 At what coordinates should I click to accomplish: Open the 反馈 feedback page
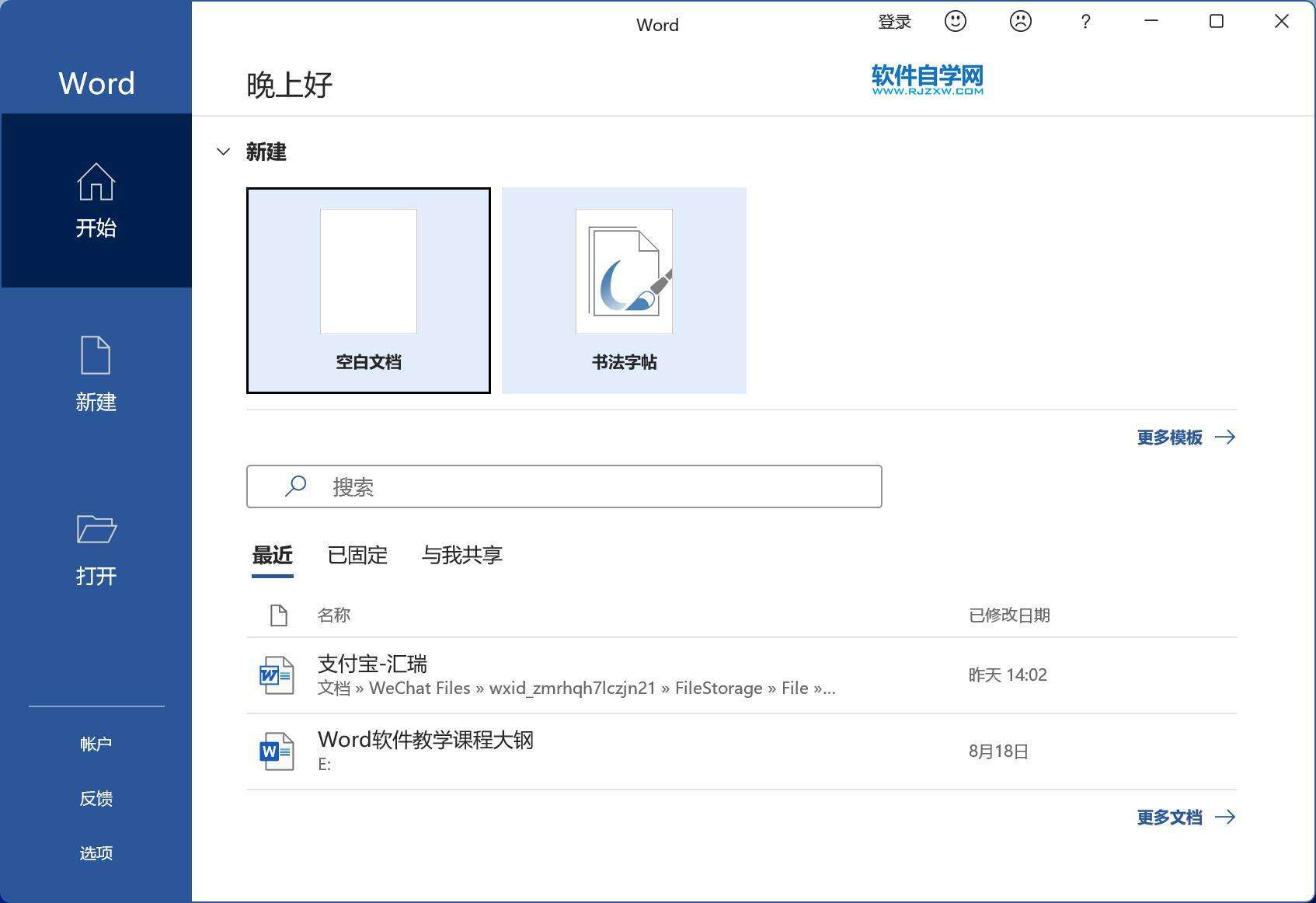coord(96,799)
